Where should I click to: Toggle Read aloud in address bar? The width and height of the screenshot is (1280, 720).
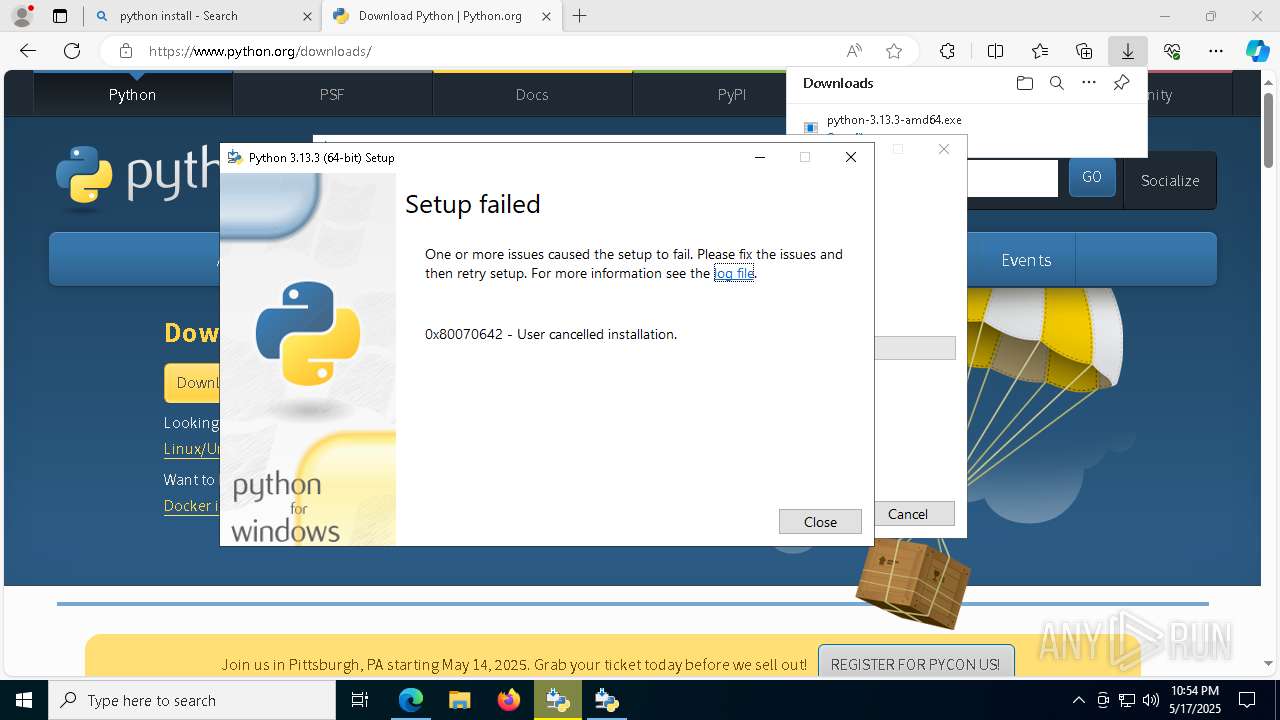[x=854, y=51]
